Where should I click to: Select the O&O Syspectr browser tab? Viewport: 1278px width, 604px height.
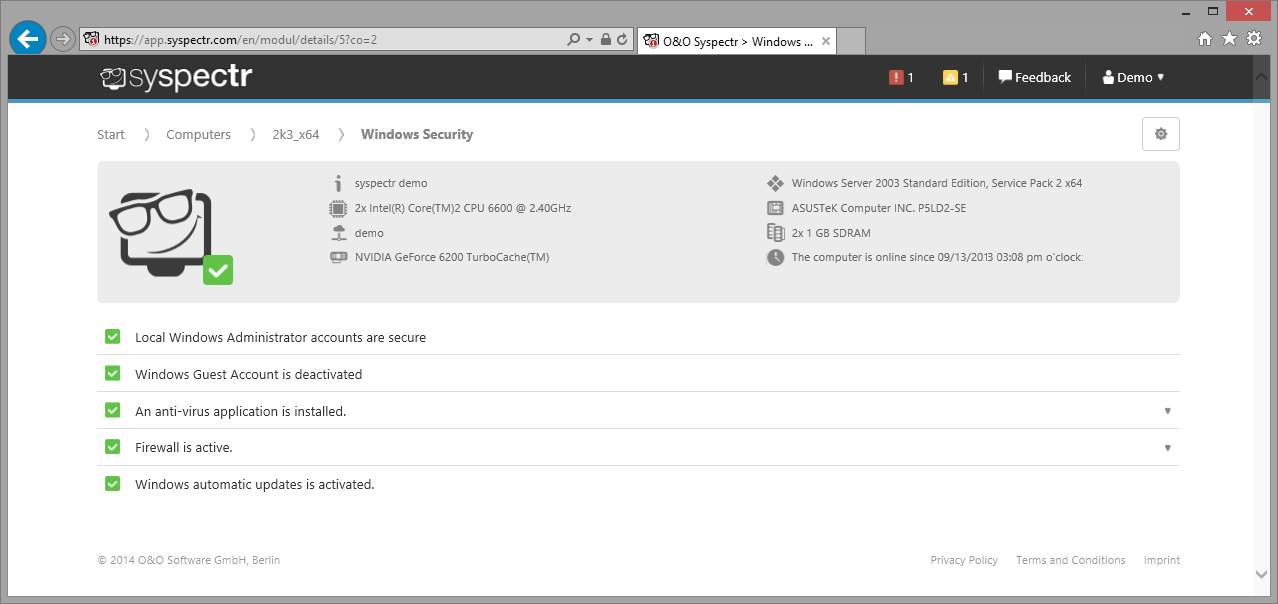tap(737, 41)
